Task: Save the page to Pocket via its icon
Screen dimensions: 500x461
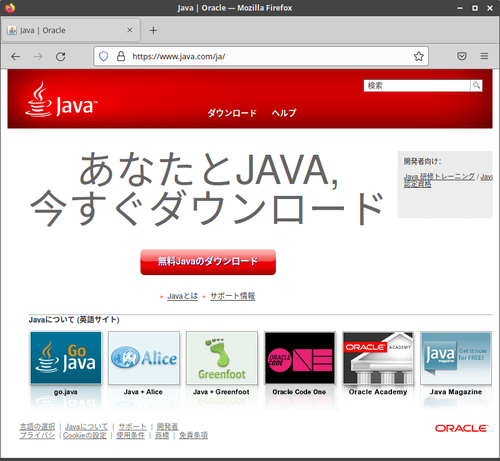Action: [462, 56]
